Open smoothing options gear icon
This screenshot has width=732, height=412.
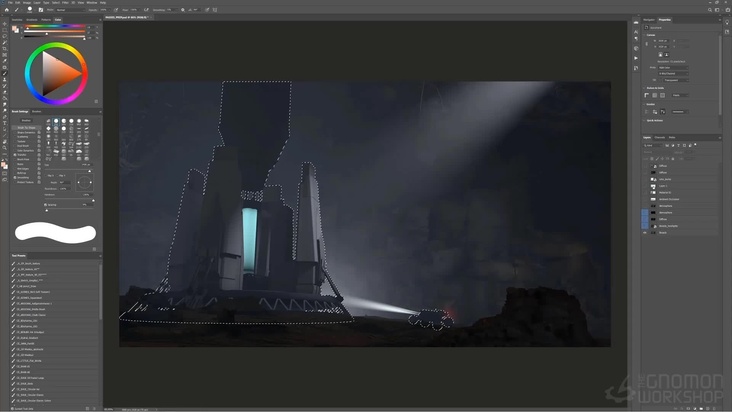click(x=183, y=9)
